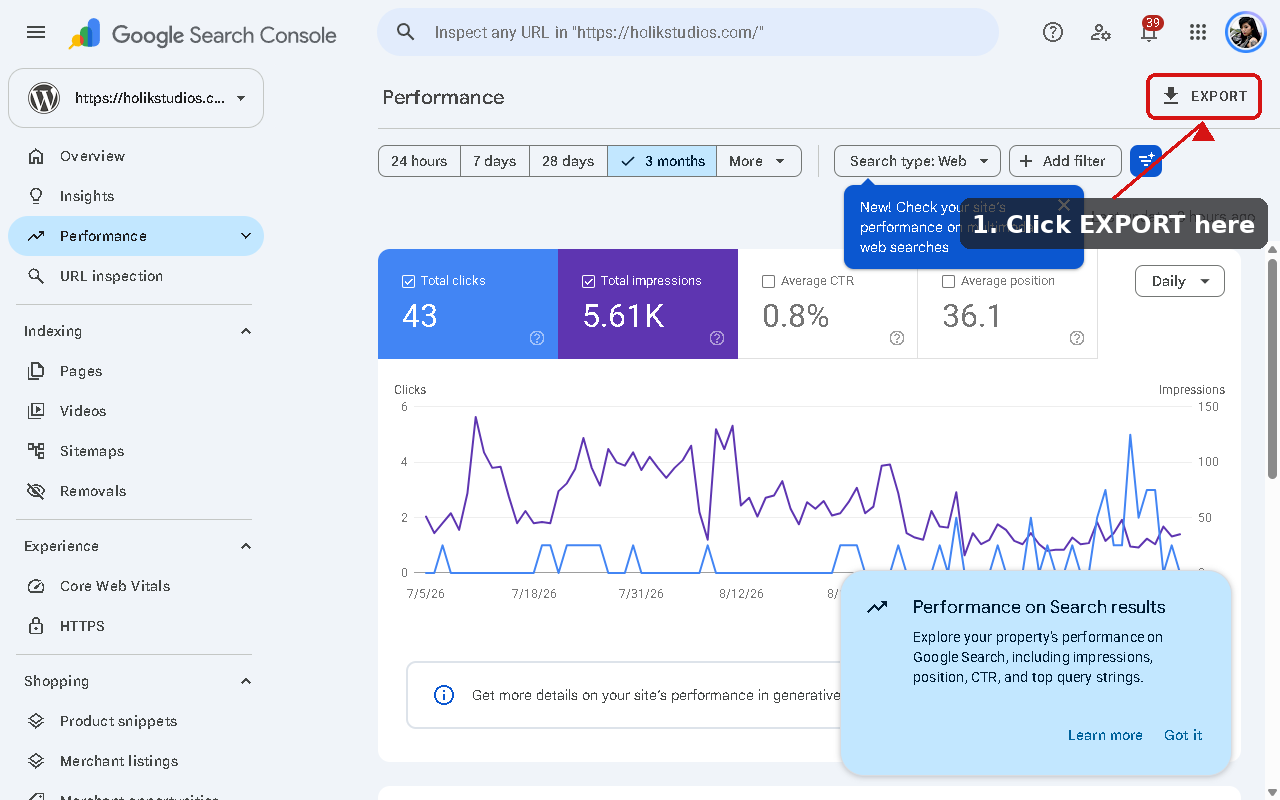This screenshot has width=1280, height=800.
Task: Open the main hamburger menu
Action: (x=36, y=32)
